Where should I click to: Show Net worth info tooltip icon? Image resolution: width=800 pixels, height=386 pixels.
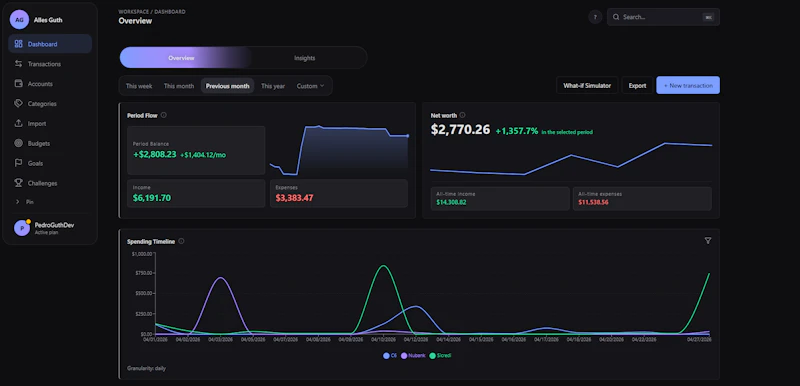462,115
